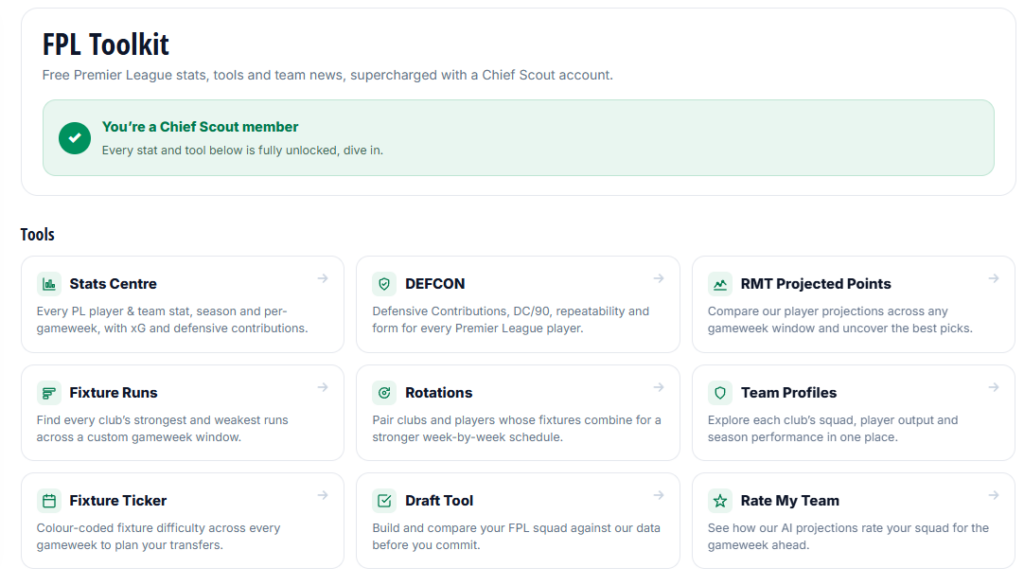Click the arrow on the Rotations card
The image size is (1024, 586).
pyautogui.click(x=658, y=387)
